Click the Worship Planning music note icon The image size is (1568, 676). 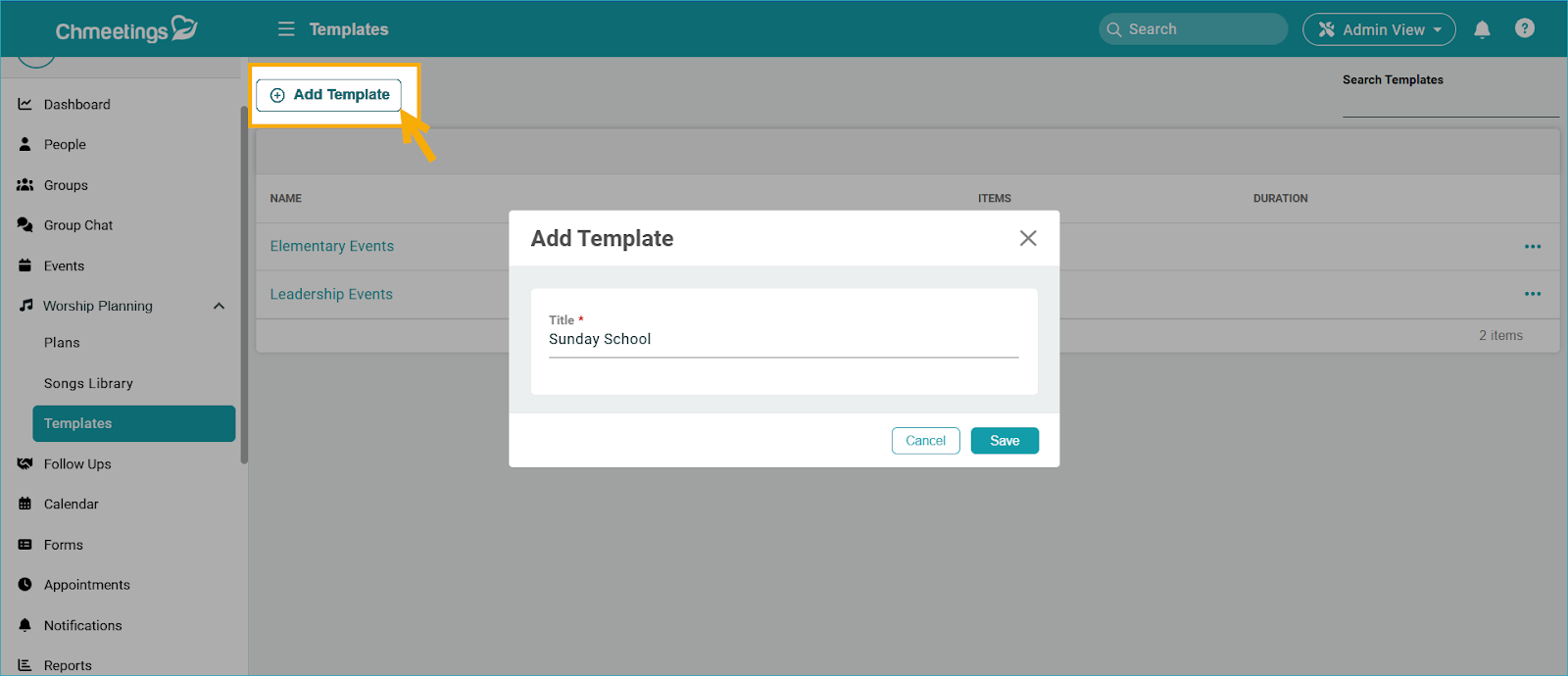[x=25, y=306]
